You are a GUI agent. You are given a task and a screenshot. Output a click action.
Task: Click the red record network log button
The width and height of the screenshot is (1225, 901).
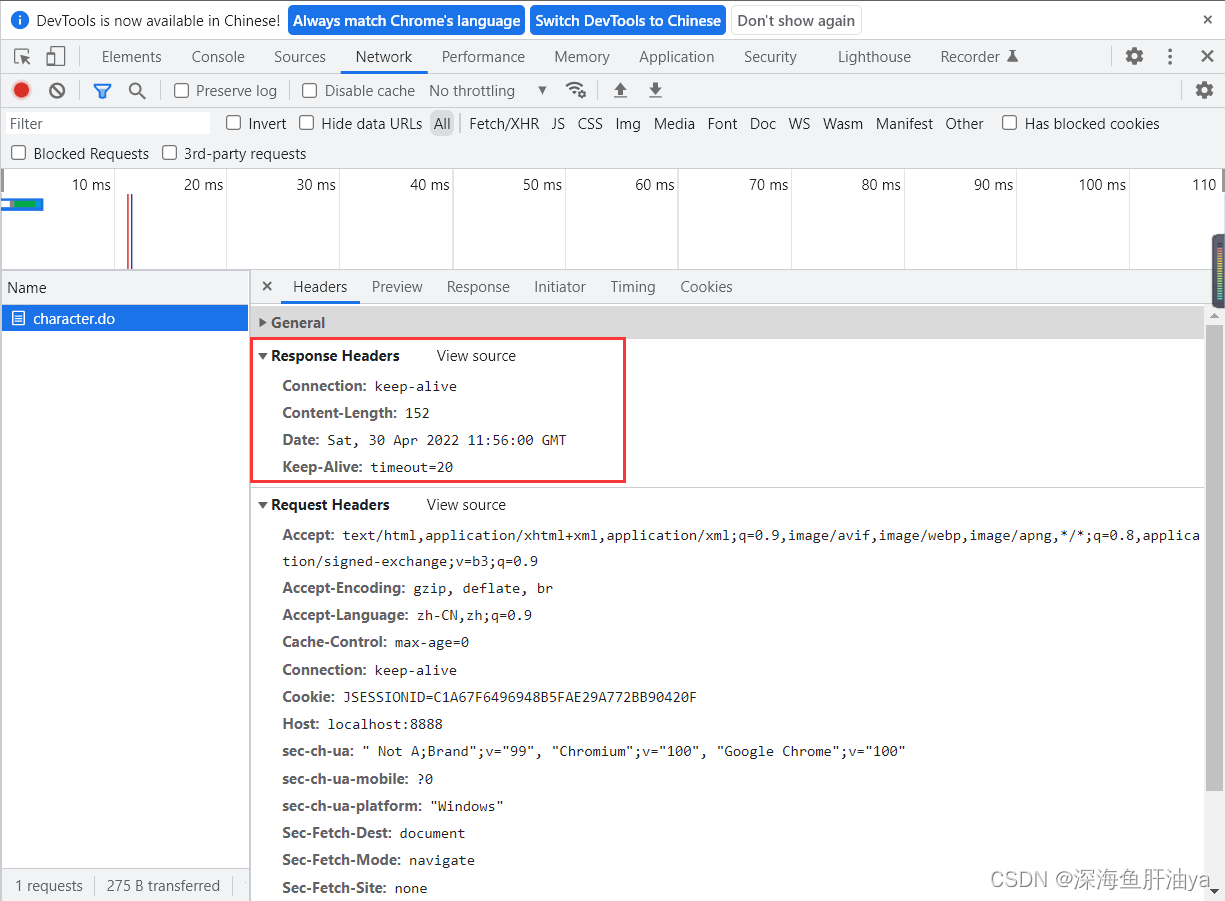(x=21, y=90)
